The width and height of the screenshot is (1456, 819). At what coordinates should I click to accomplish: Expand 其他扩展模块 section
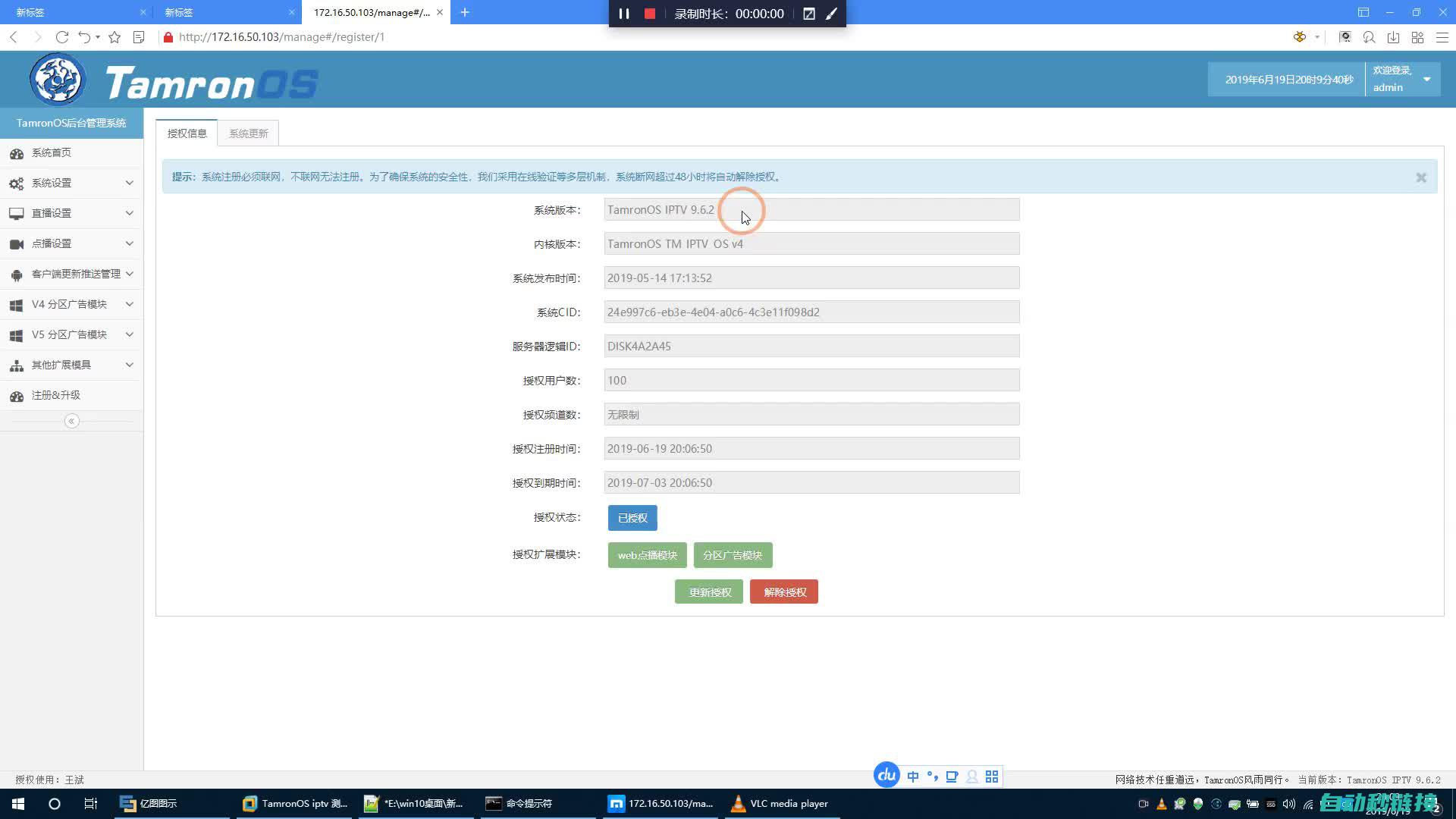[71, 364]
